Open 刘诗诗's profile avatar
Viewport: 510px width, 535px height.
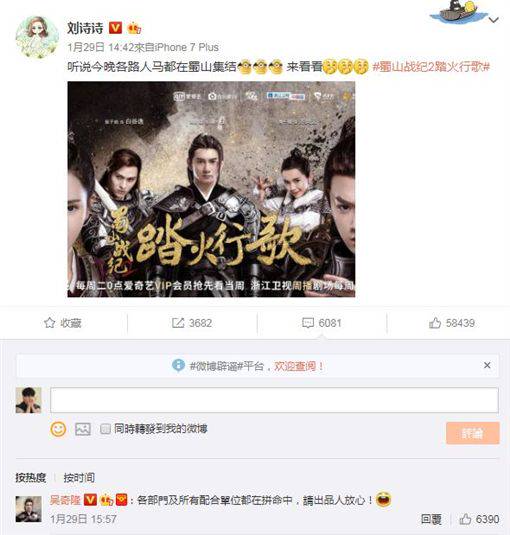coord(37,38)
